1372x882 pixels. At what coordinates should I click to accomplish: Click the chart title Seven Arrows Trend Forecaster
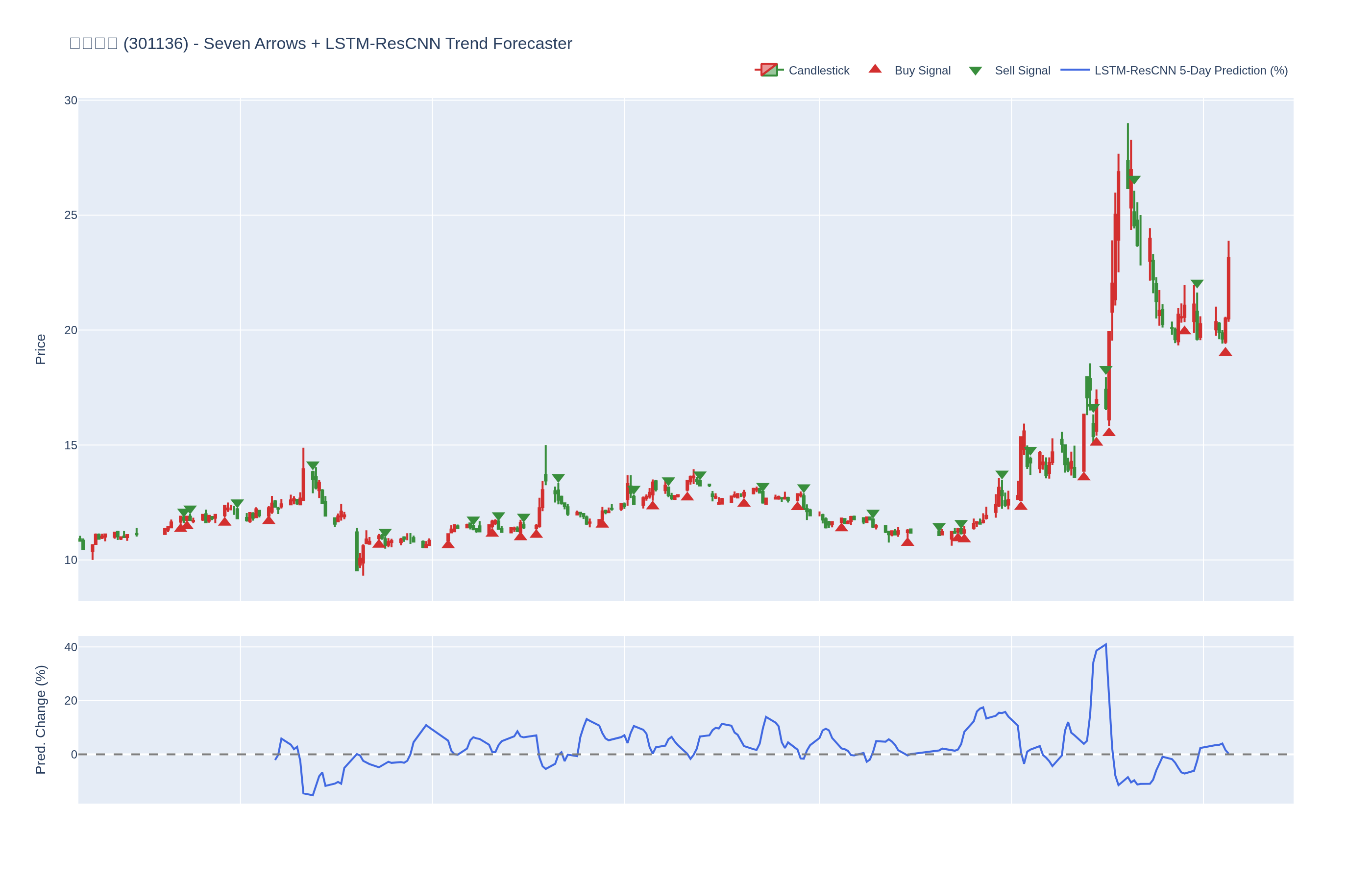[320, 44]
